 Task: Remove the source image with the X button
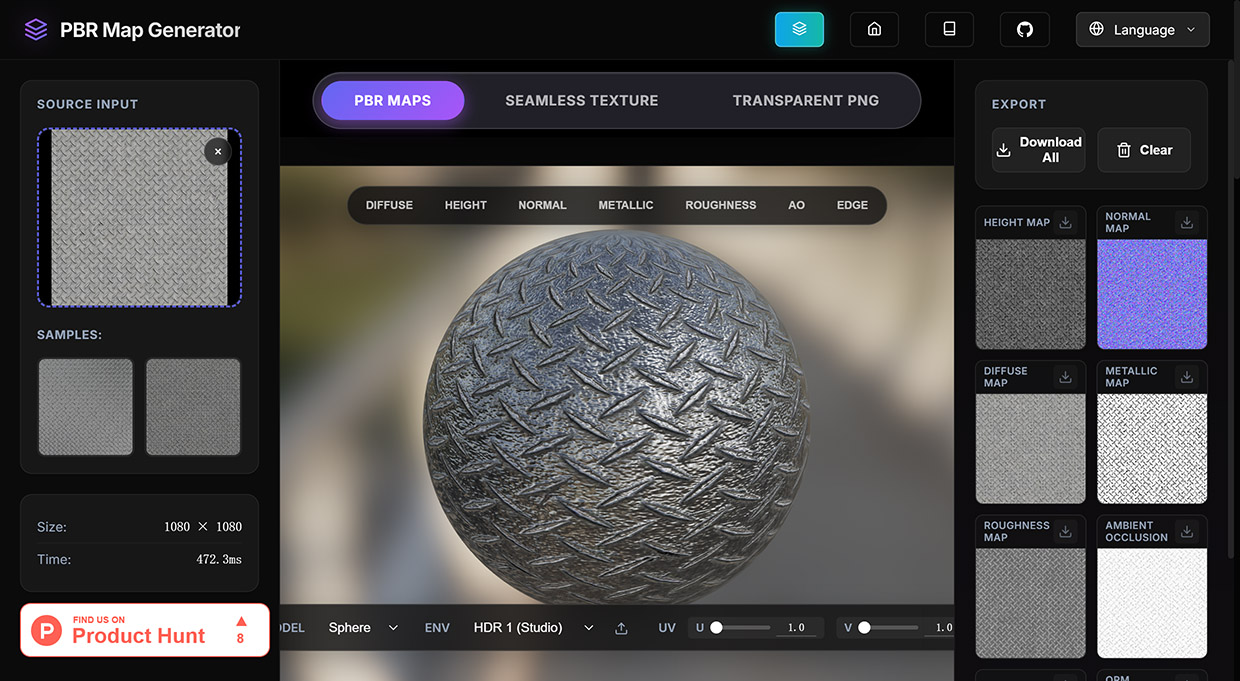tap(218, 151)
